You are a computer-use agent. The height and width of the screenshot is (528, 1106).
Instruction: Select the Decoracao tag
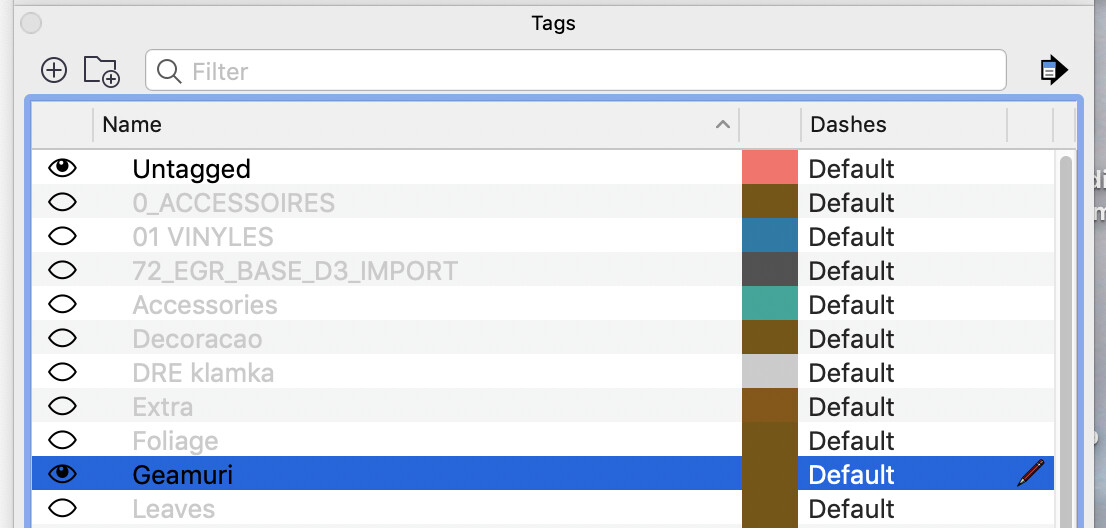tap(197, 339)
